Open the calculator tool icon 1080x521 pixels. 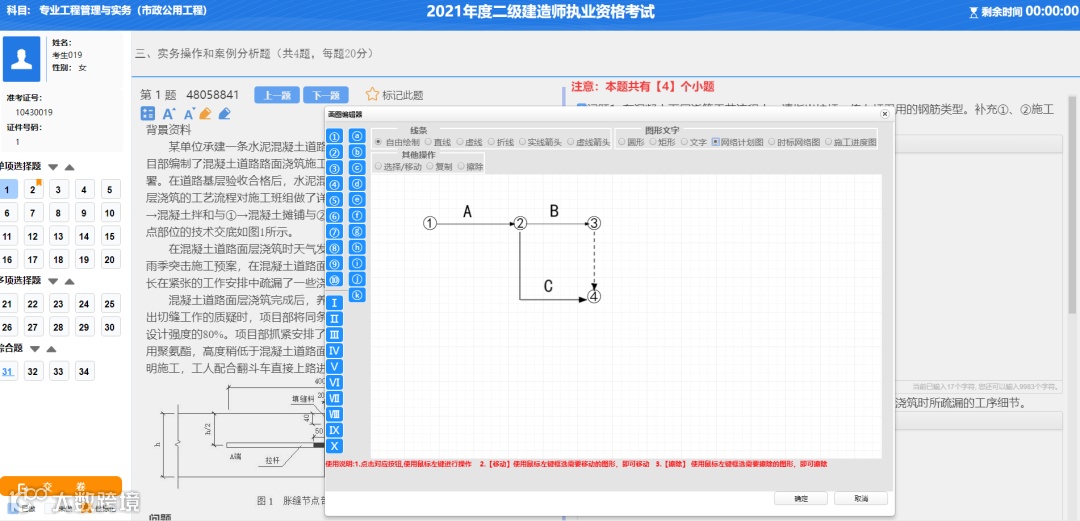tap(147, 114)
